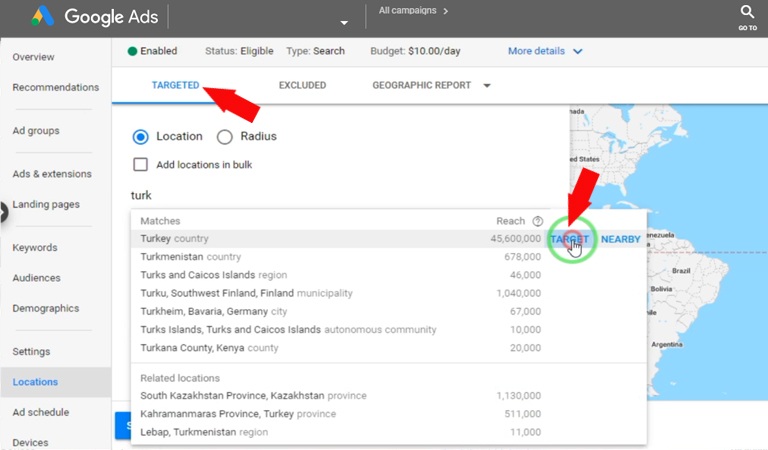Open Settings in the sidebar
Screen dimensions: 768x450
(x=31, y=352)
